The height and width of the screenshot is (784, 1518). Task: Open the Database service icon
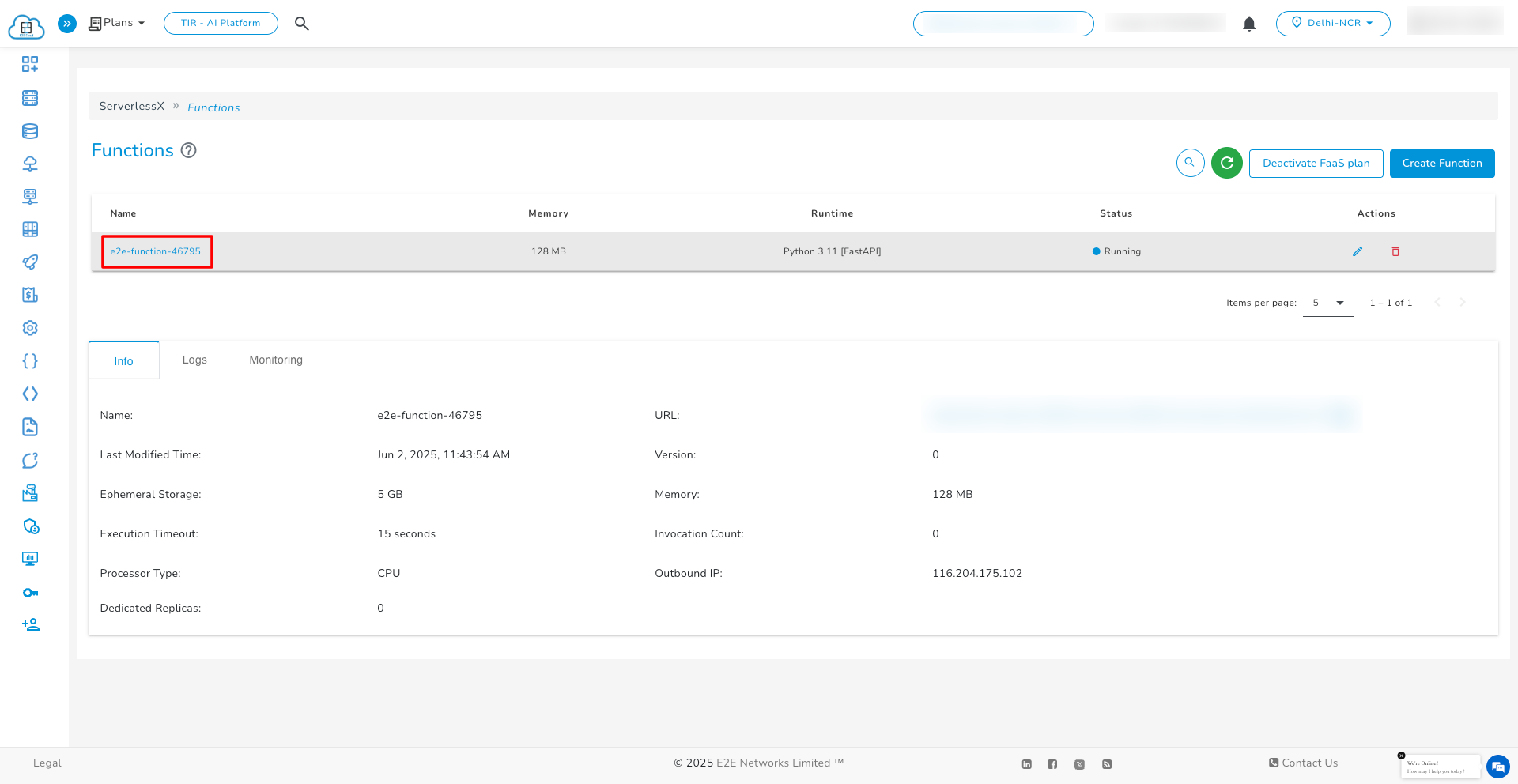[x=30, y=131]
